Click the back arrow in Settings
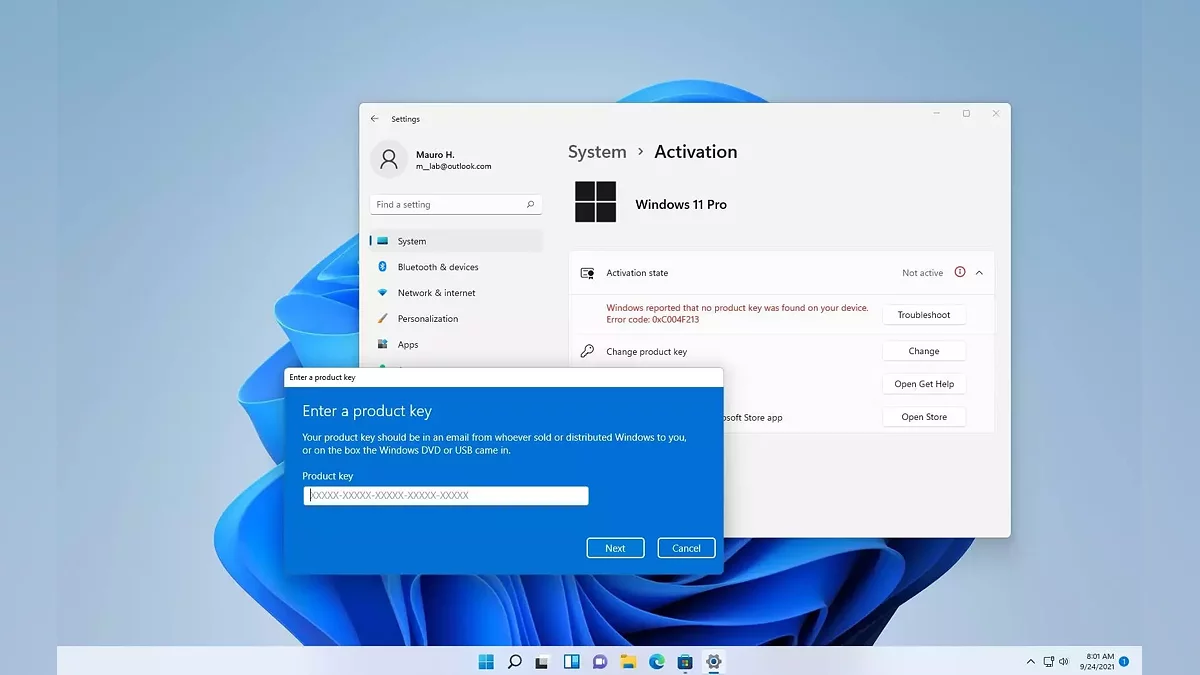This screenshot has height=675, width=1200. coord(375,119)
